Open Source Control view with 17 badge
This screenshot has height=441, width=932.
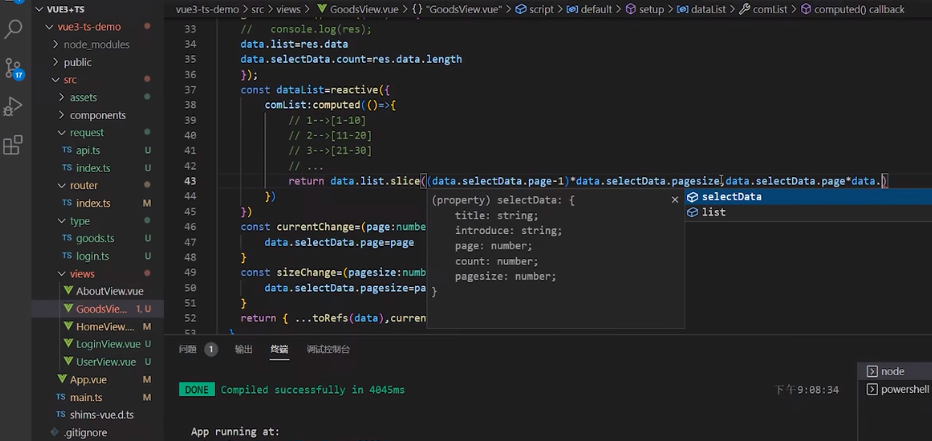pos(13,68)
